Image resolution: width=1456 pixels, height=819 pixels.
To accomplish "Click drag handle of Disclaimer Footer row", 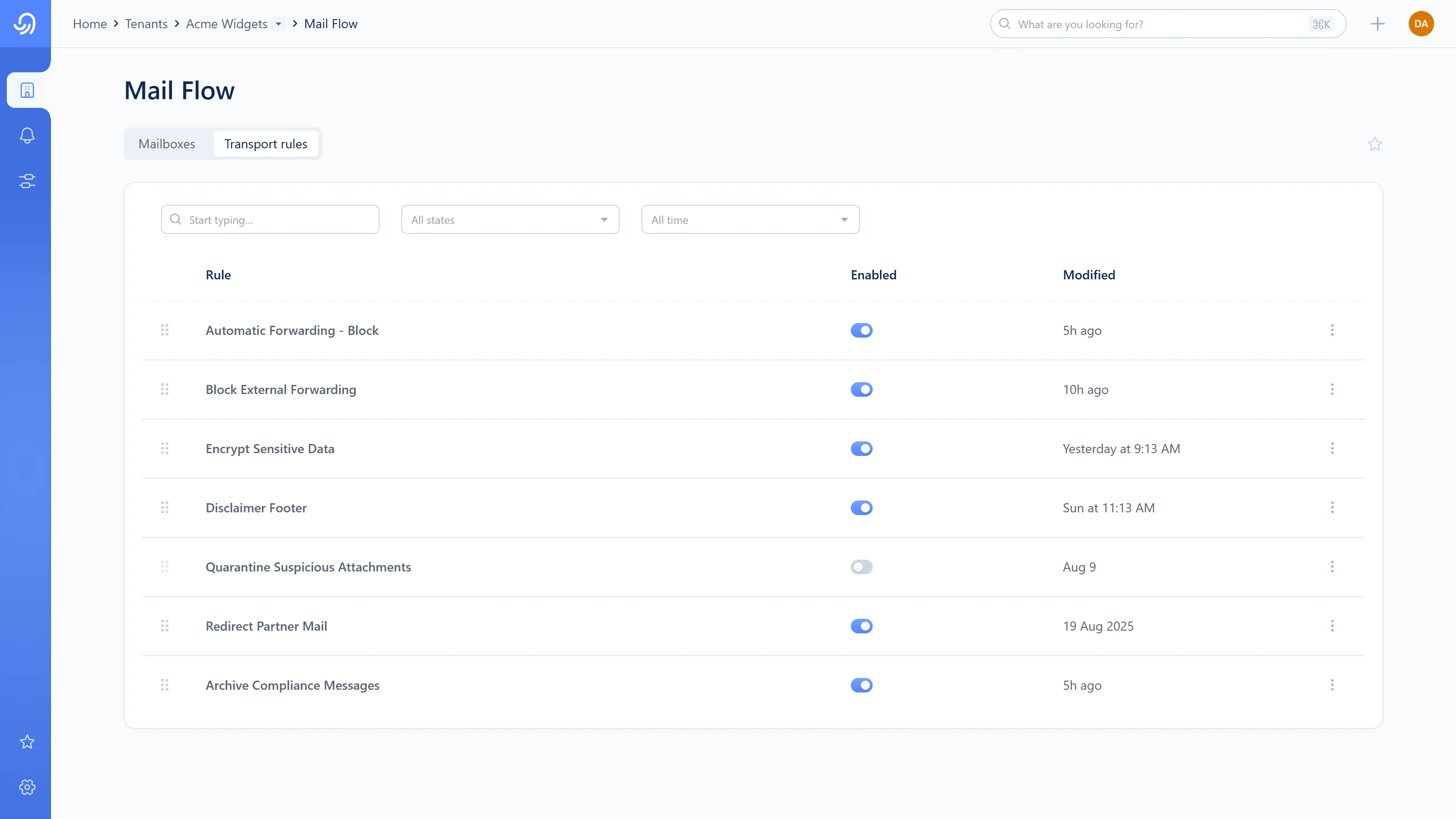I will click(164, 508).
